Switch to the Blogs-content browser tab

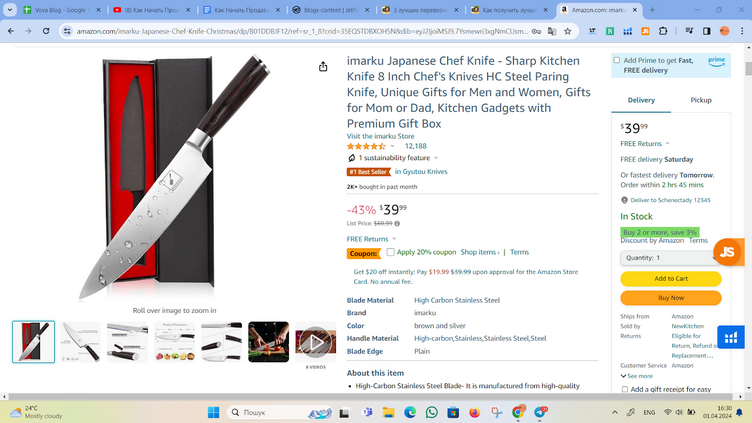(x=330, y=10)
